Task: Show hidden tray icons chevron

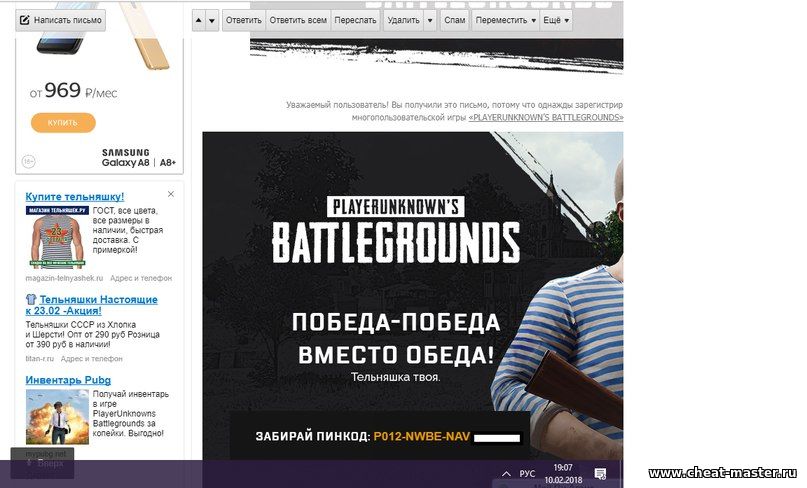Action: (x=505, y=473)
